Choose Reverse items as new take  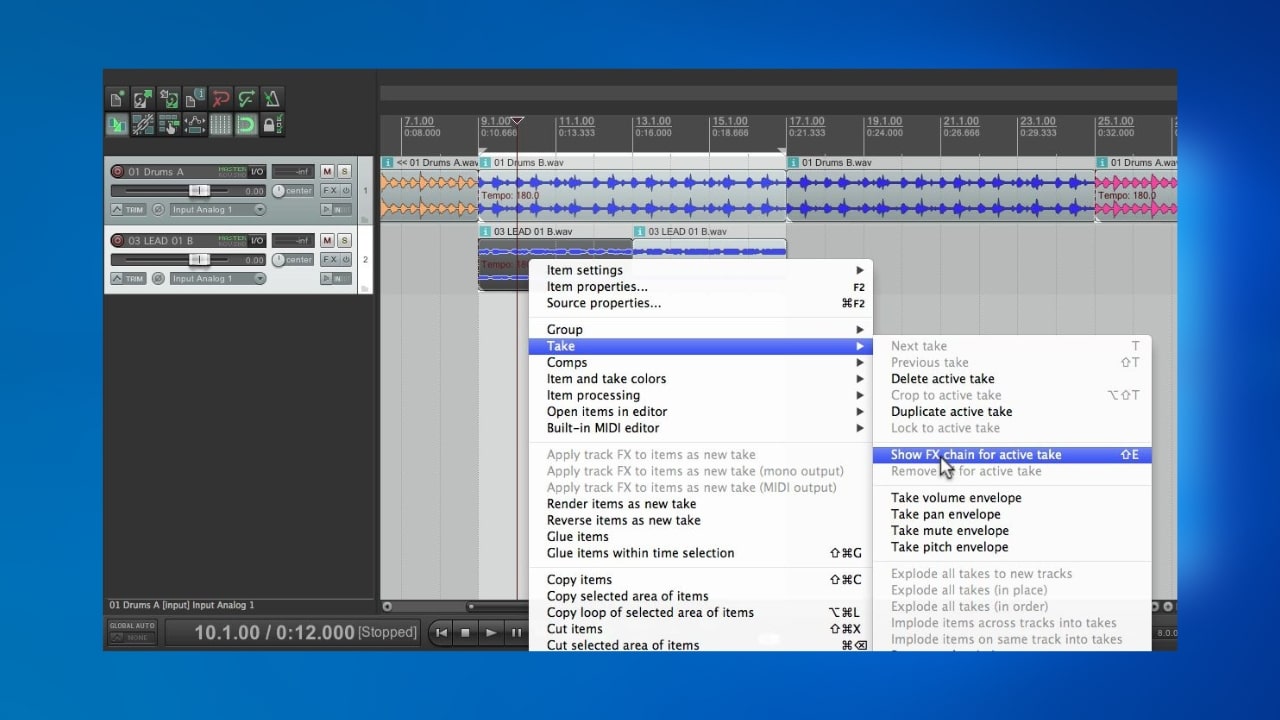coord(700,520)
